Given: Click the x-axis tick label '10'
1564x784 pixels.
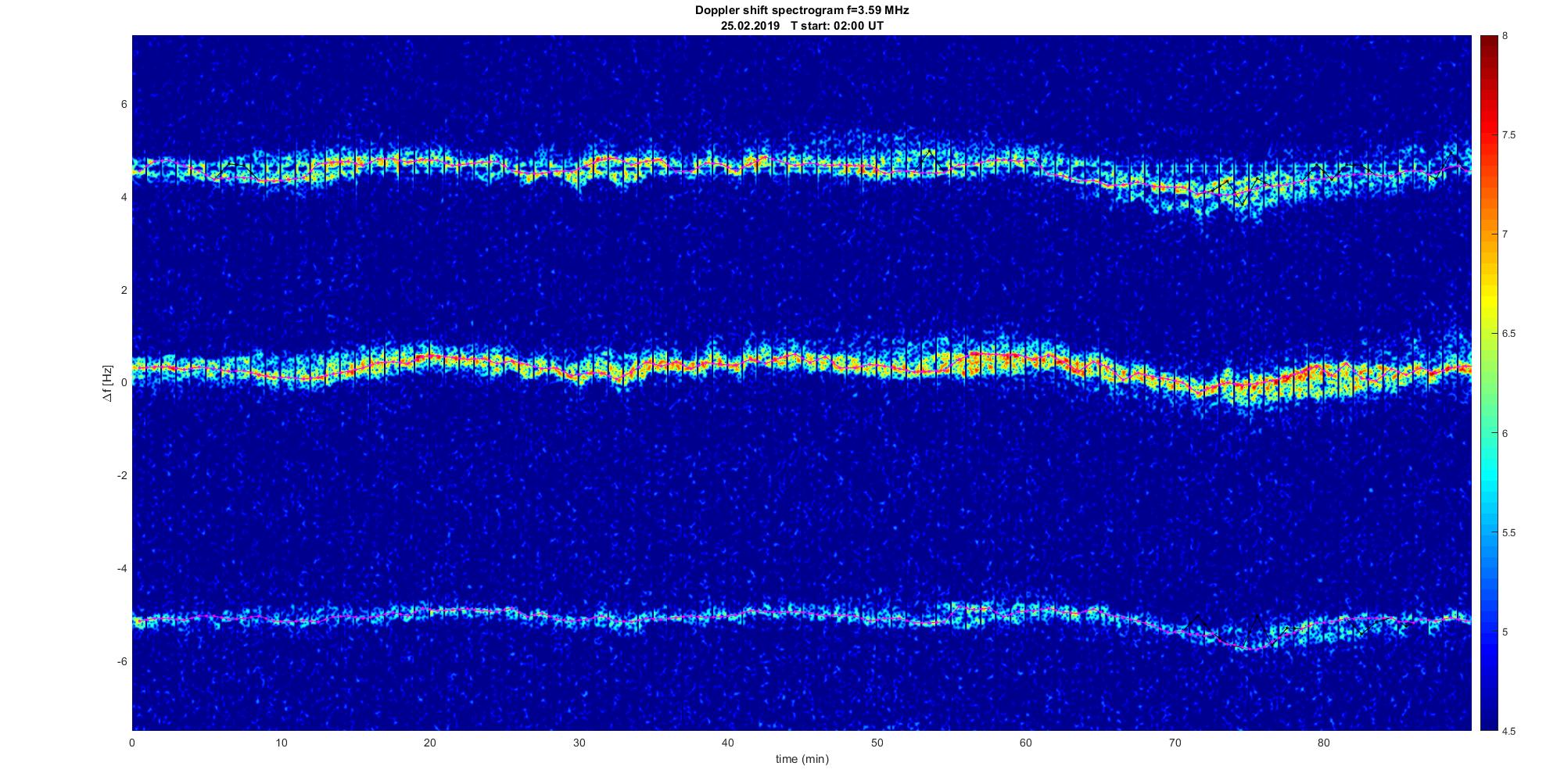Looking at the screenshot, I should coord(282,743).
